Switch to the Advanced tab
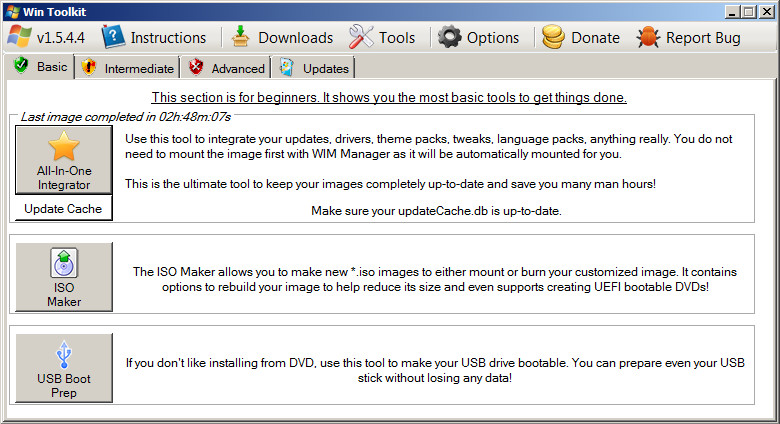Screen dimensions: 780x424 point(226,68)
